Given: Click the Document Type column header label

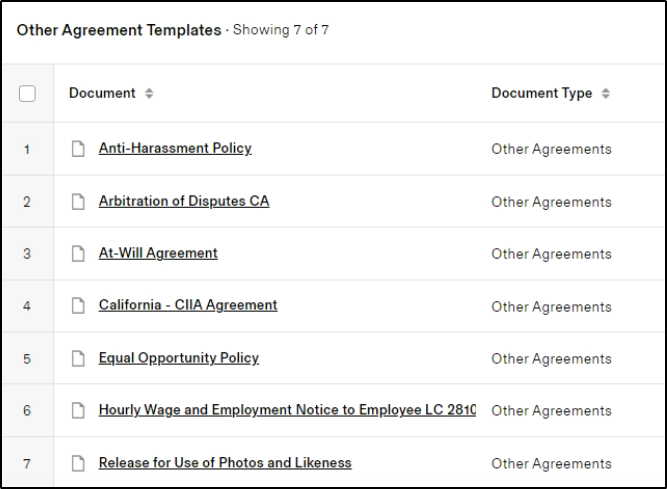Looking at the screenshot, I should tap(542, 93).
